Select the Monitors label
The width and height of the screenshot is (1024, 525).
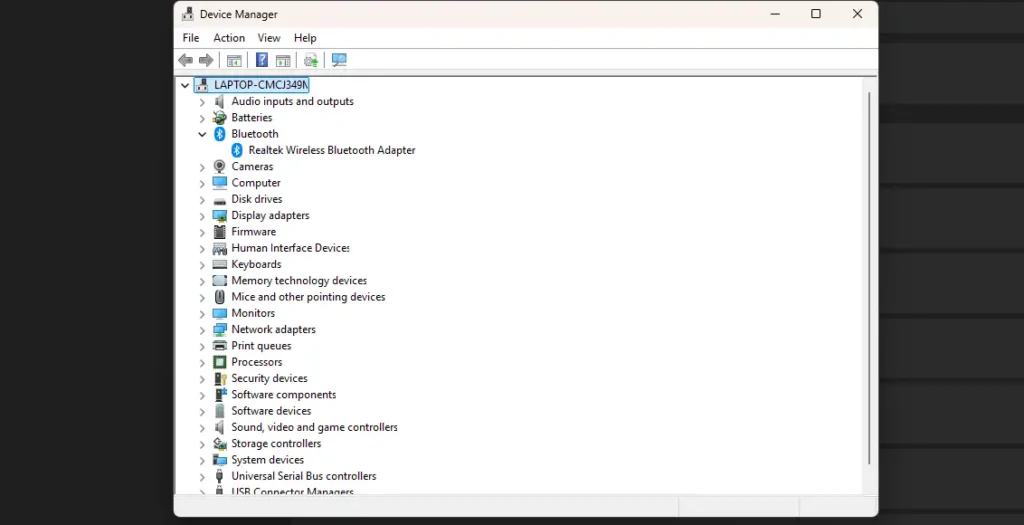(253, 313)
